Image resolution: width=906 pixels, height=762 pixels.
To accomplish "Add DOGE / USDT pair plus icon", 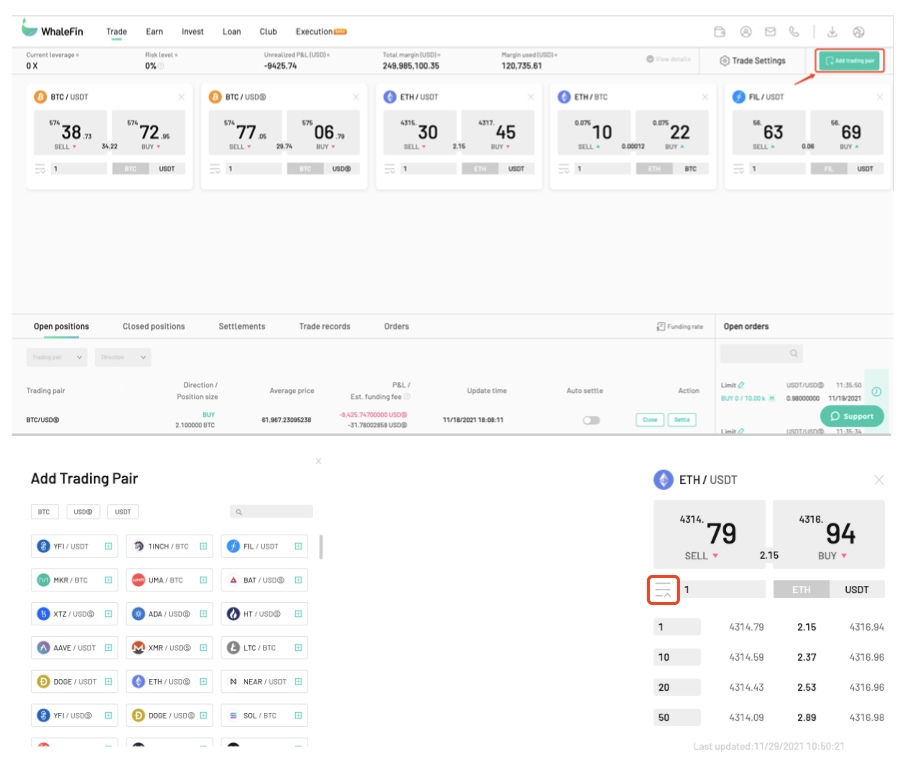I will (108, 682).
